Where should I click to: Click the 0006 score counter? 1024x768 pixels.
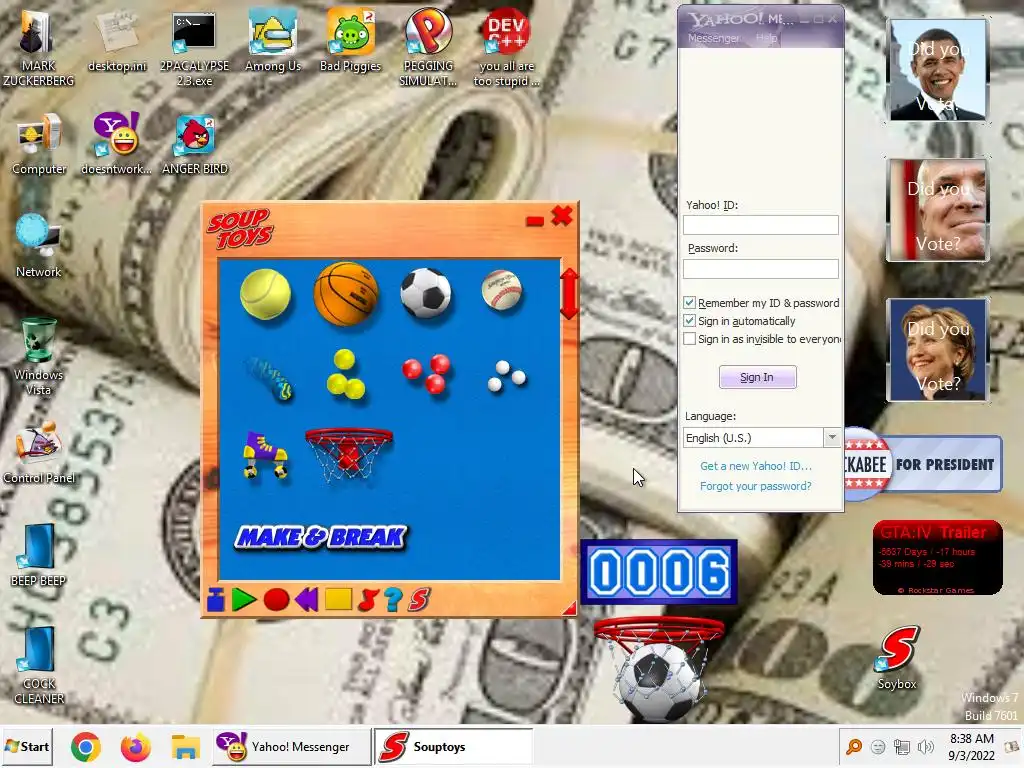click(659, 571)
